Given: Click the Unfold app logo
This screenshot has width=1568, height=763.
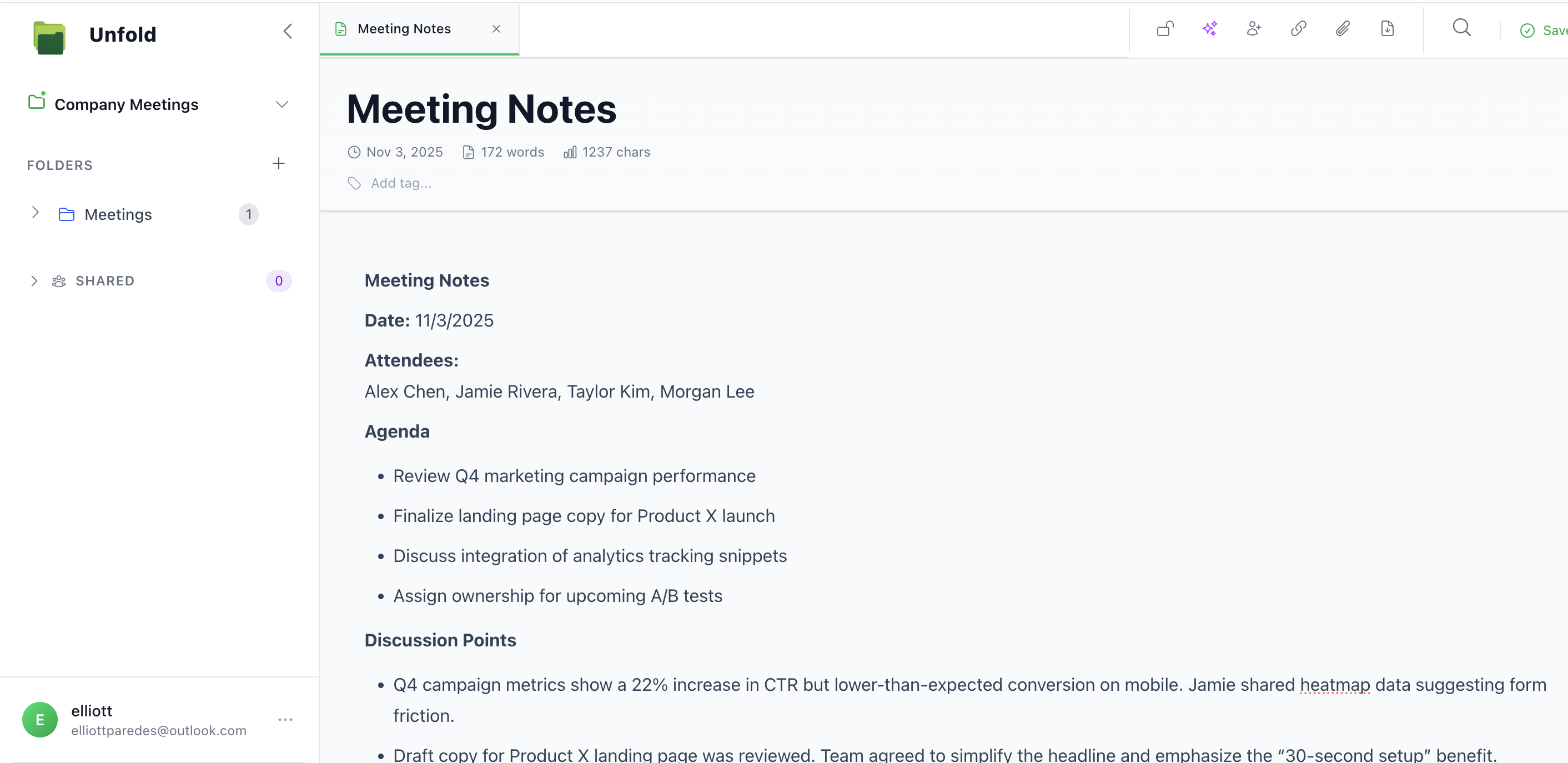Looking at the screenshot, I should [x=49, y=37].
